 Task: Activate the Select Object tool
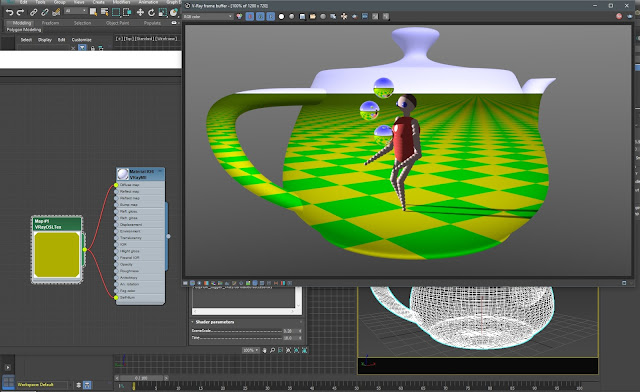point(93,12)
